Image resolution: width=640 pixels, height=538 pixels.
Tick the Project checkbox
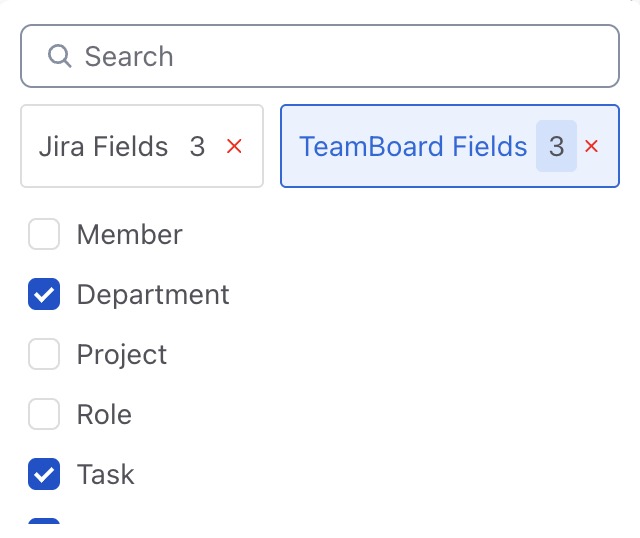pos(44,355)
